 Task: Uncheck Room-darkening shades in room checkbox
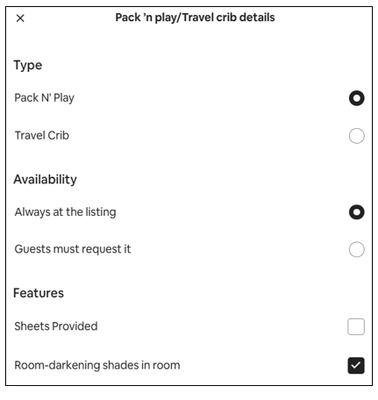pyautogui.click(x=356, y=365)
